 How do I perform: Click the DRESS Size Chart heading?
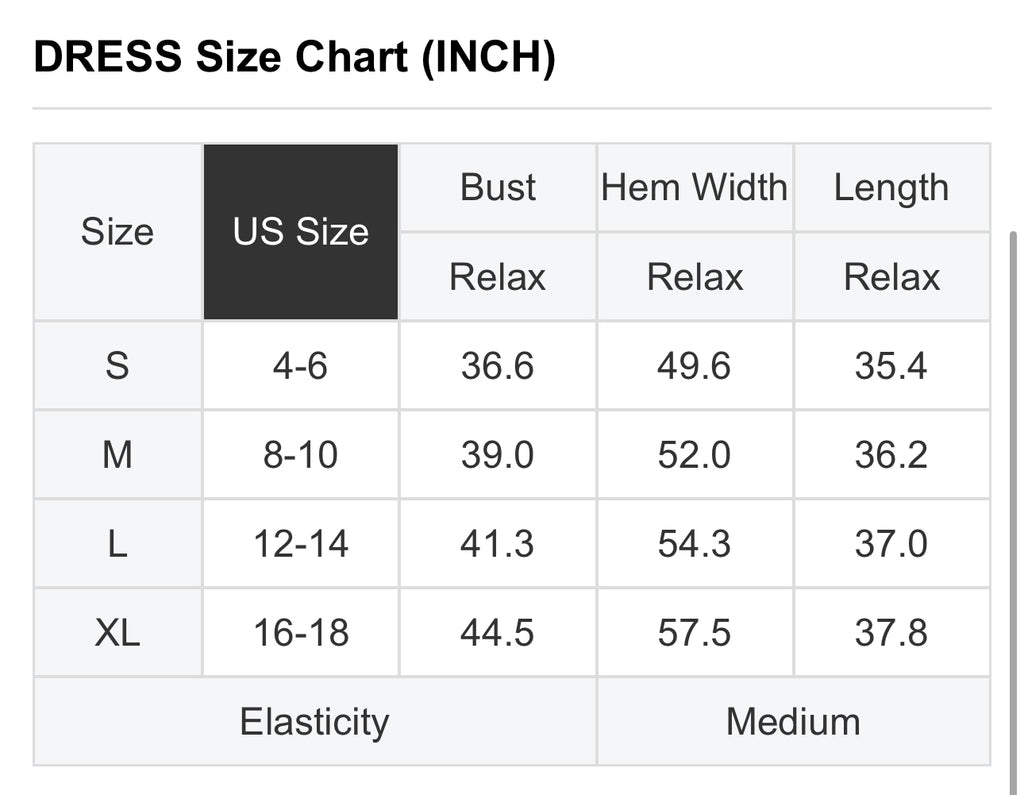pos(295,57)
